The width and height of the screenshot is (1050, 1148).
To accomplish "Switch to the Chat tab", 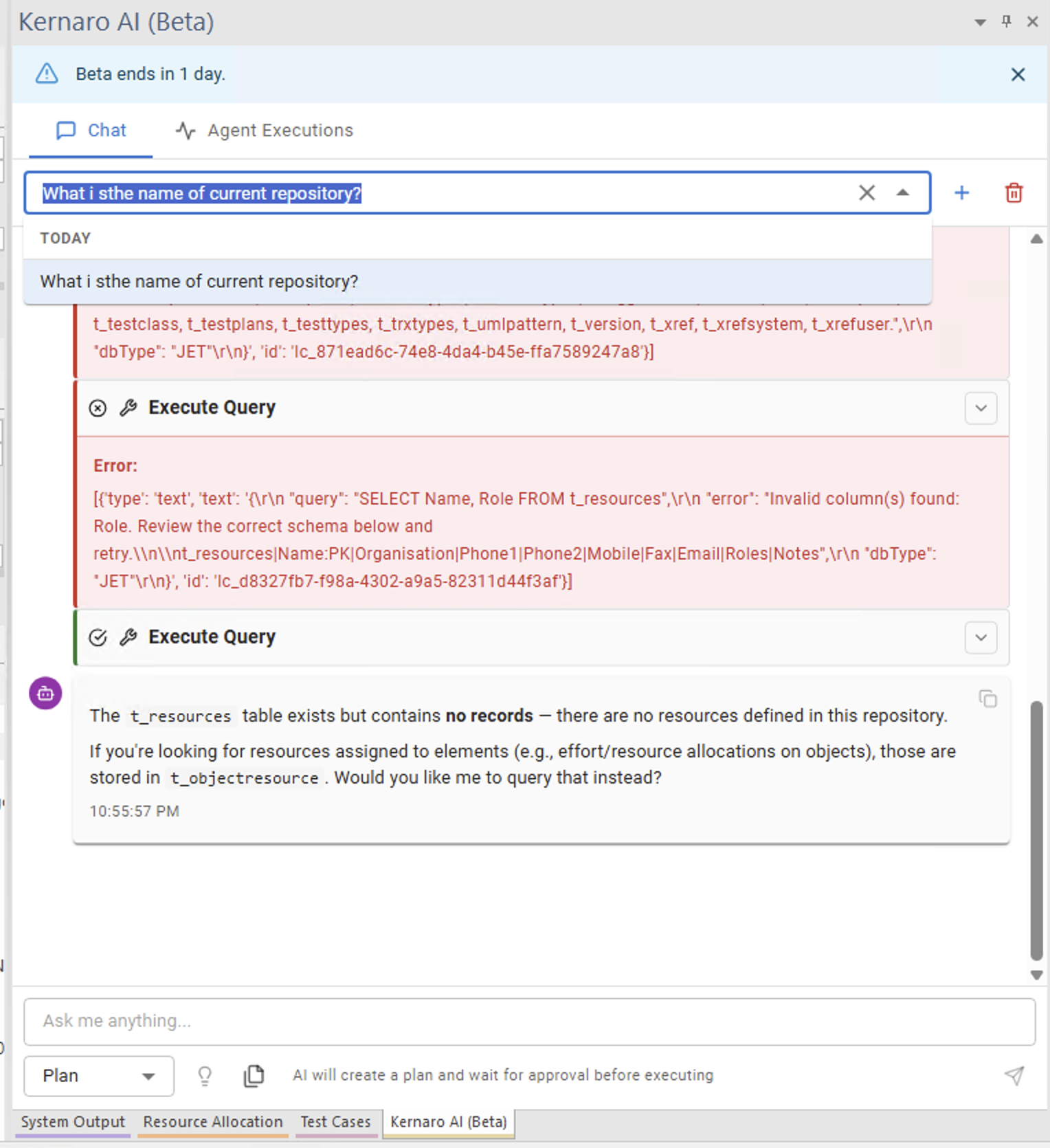I will point(91,131).
